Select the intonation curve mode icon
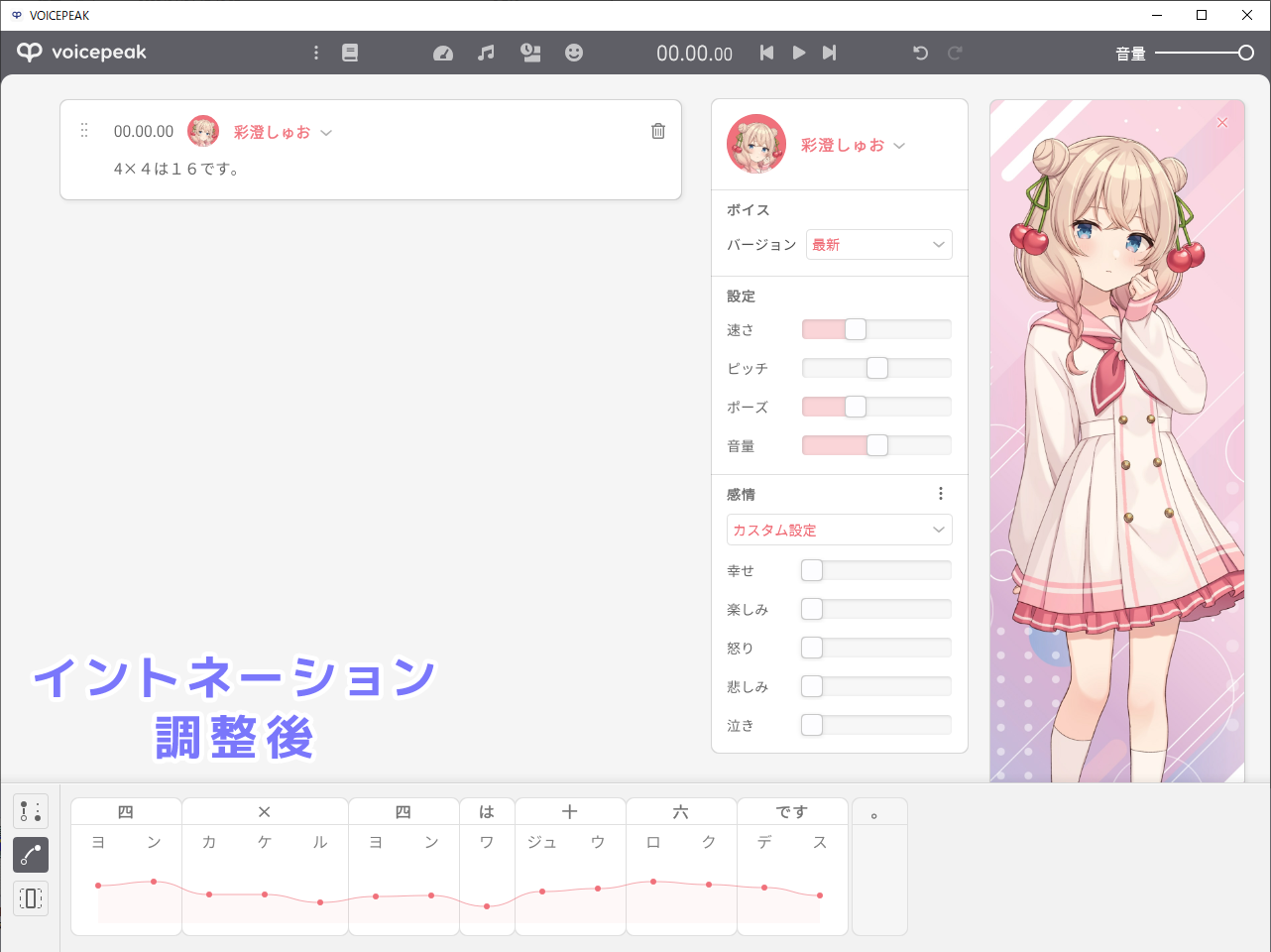 tap(31, 855)
